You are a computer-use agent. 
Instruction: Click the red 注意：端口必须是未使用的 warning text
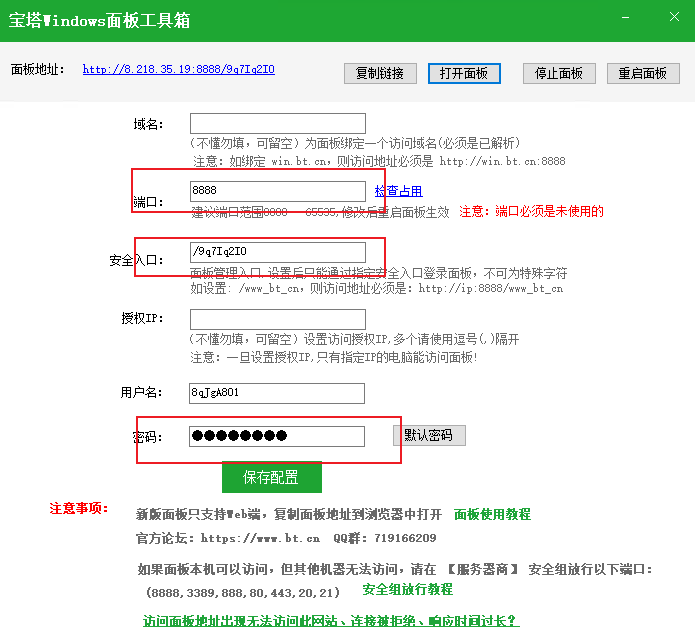click(x=531, y=211)
